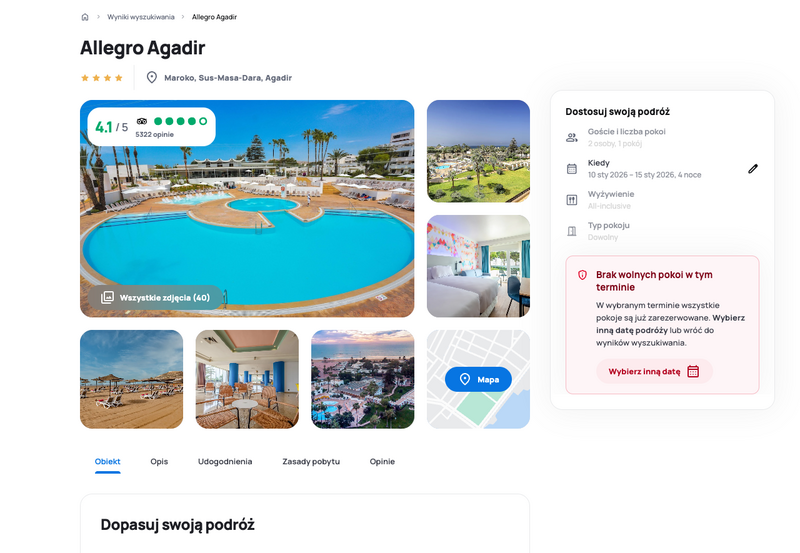Viewport: 800px width, 553px height.
Task: Click the meal icon next to Wyżywienie
Action: [x=572, y=200]
